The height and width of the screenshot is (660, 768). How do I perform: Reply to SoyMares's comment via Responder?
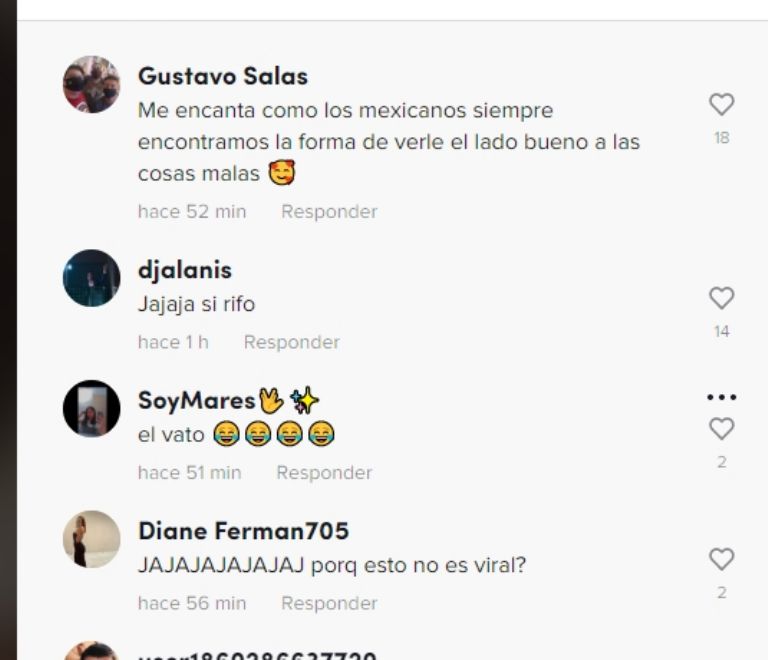tap(324, 472)
